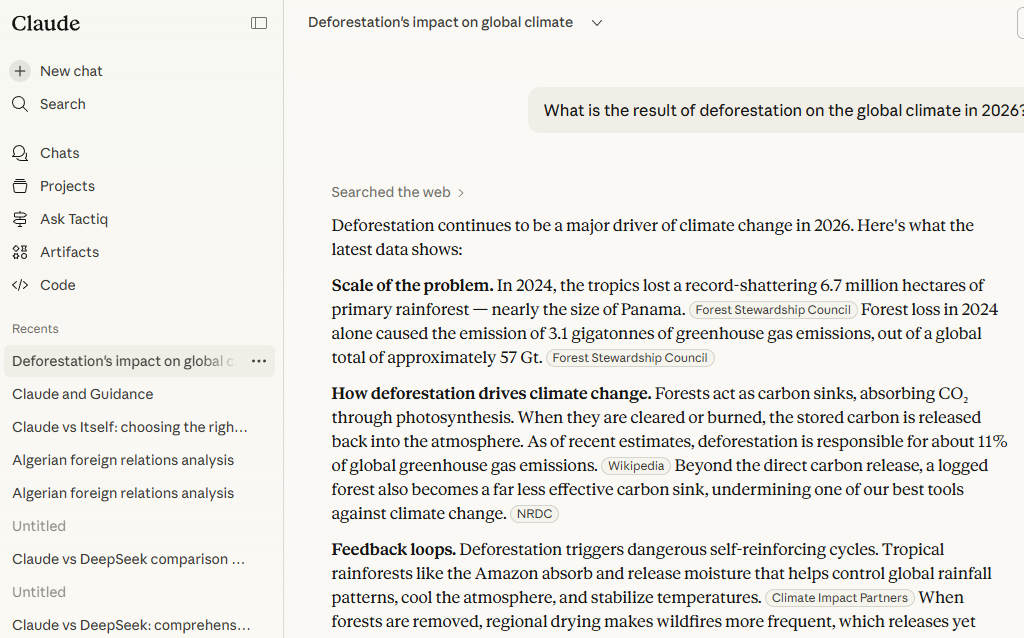Open Forest Stewardship Council citation after 57 Gt
The image size is (1024, 638).
click(x=630, y=358)
